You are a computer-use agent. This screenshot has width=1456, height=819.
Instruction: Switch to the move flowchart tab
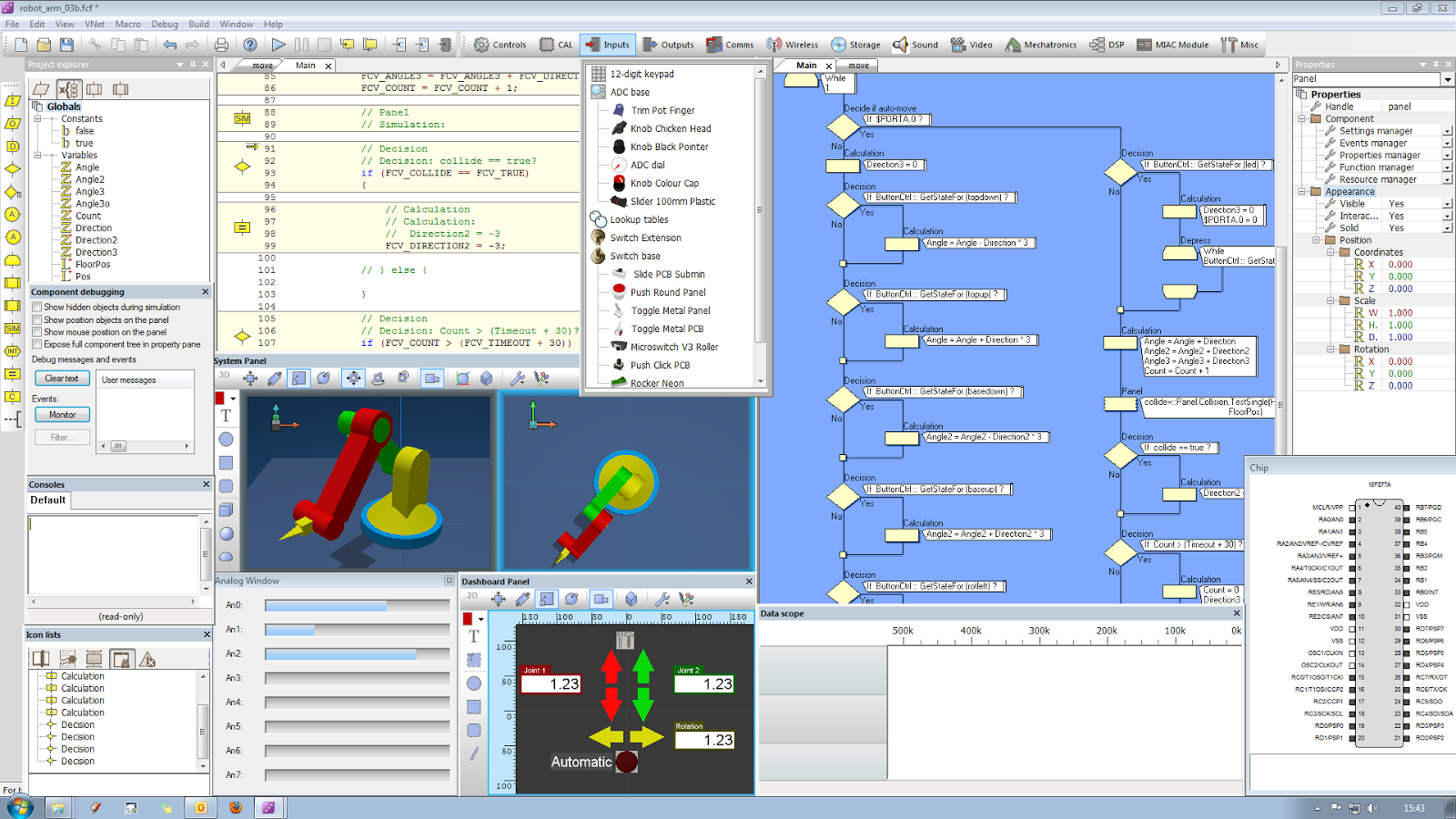858,66
